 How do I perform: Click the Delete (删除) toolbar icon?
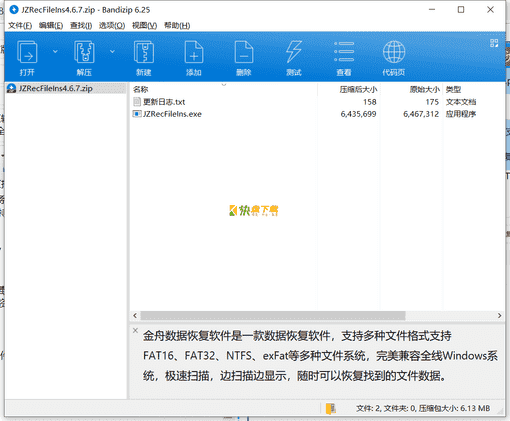[244, 52]
